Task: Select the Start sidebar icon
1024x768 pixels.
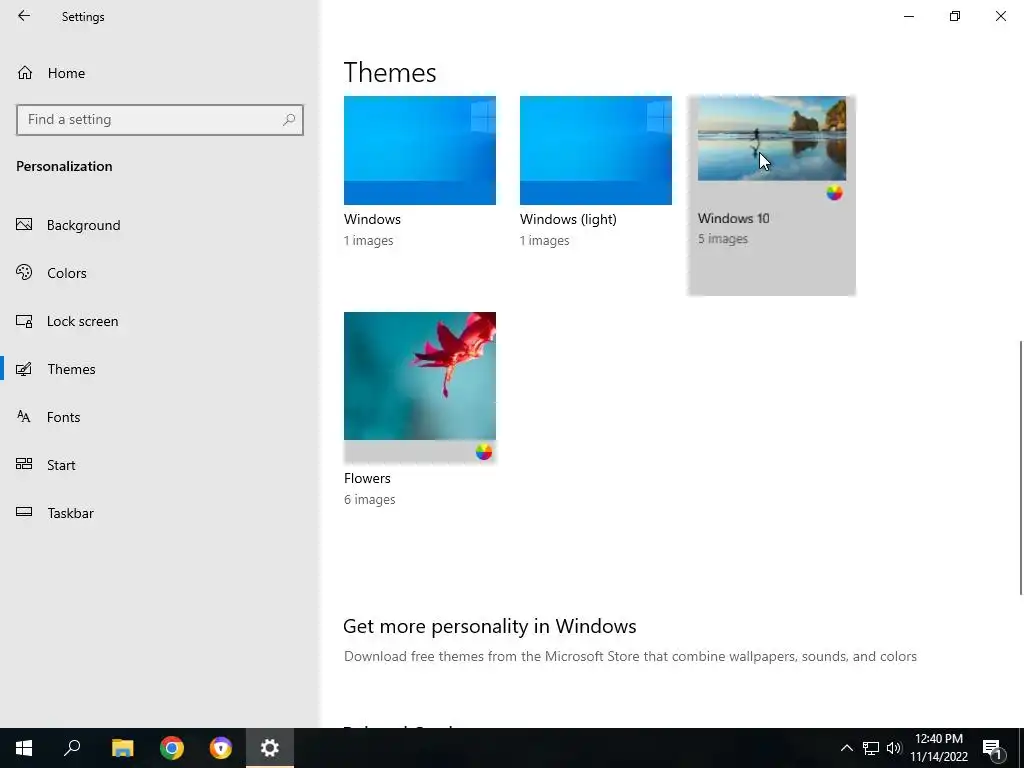Action: [x=24, y=464]
